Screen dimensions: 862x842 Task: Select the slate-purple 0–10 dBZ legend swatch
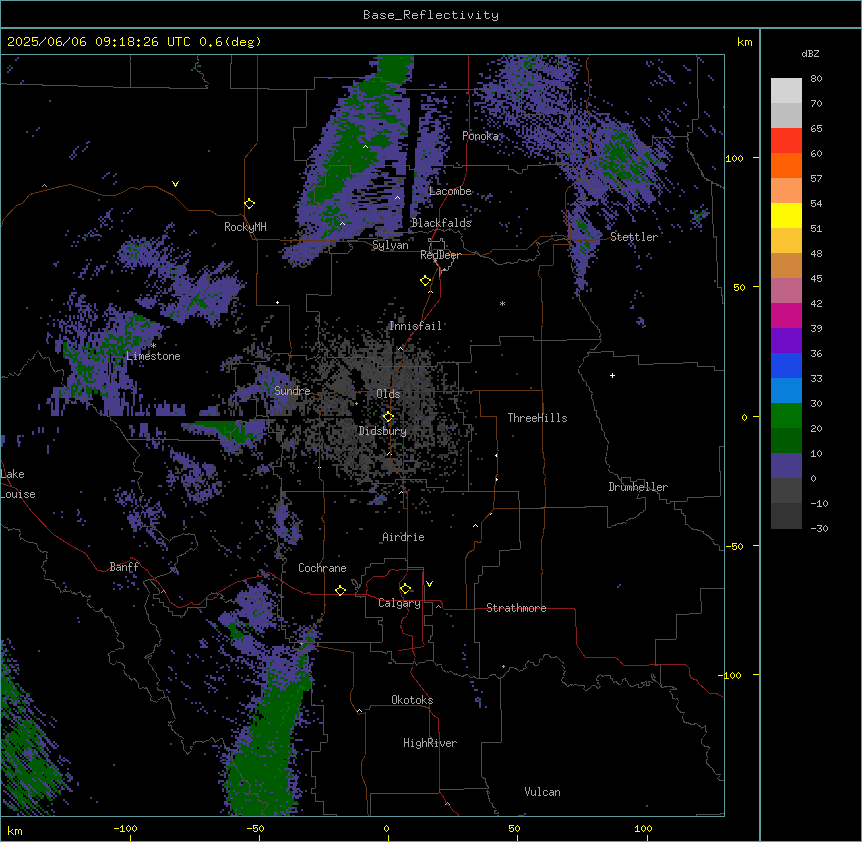[786, 466]
